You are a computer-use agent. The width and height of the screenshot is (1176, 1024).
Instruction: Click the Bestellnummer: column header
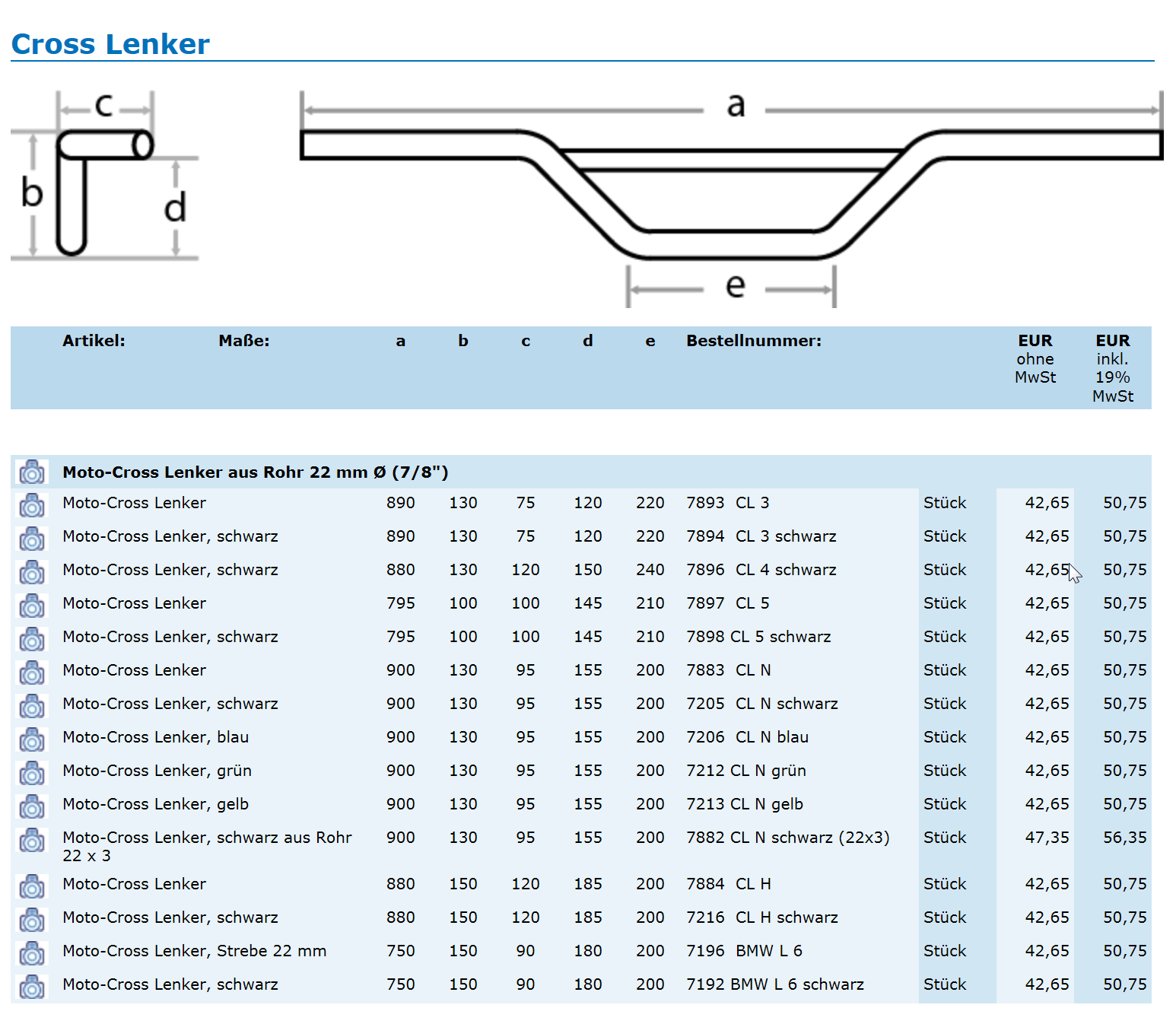click(x=754, y=341)
